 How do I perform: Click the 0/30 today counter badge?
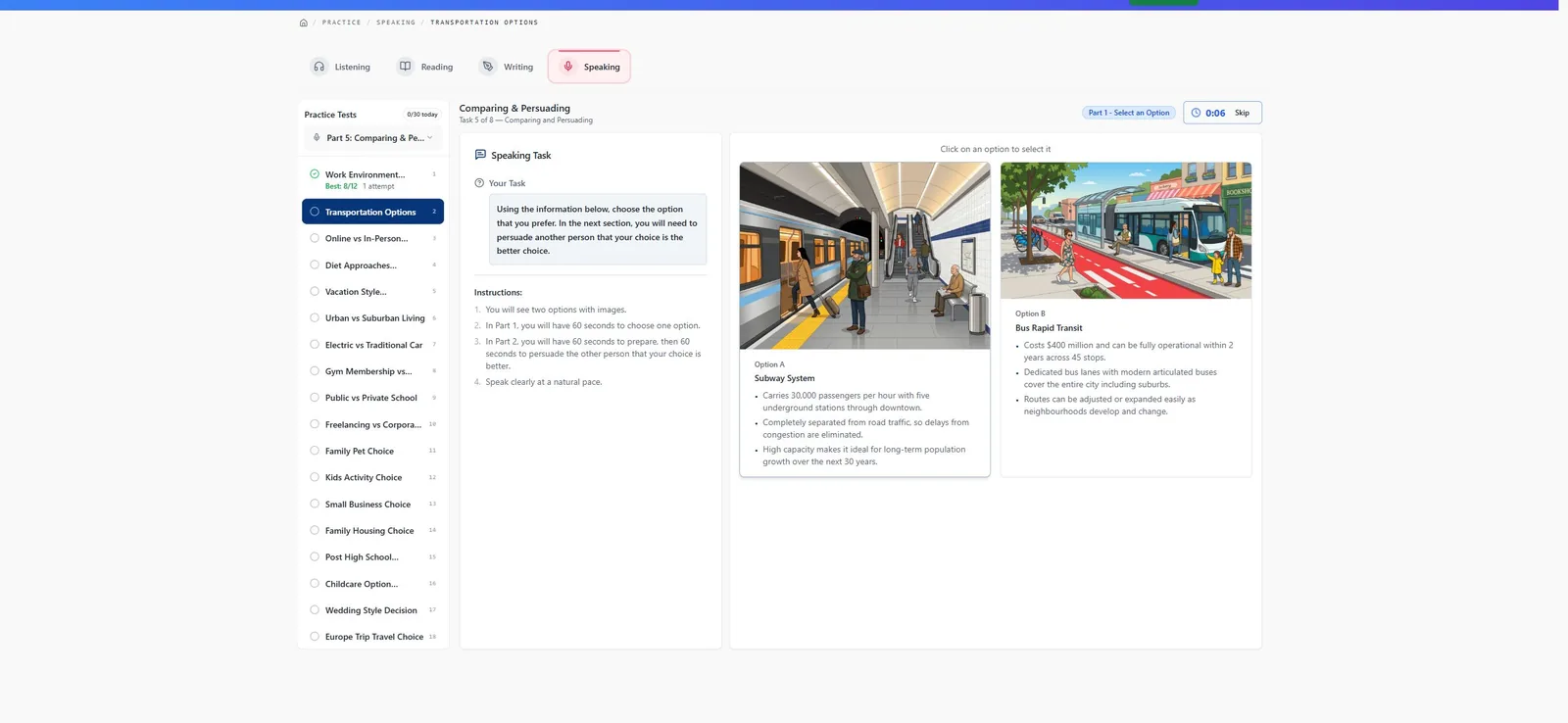click(x=422, y=115)
